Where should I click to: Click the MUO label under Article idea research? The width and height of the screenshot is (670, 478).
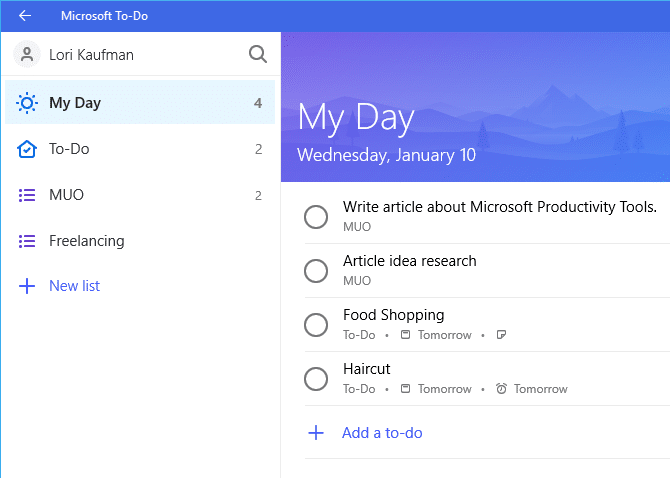357,281
